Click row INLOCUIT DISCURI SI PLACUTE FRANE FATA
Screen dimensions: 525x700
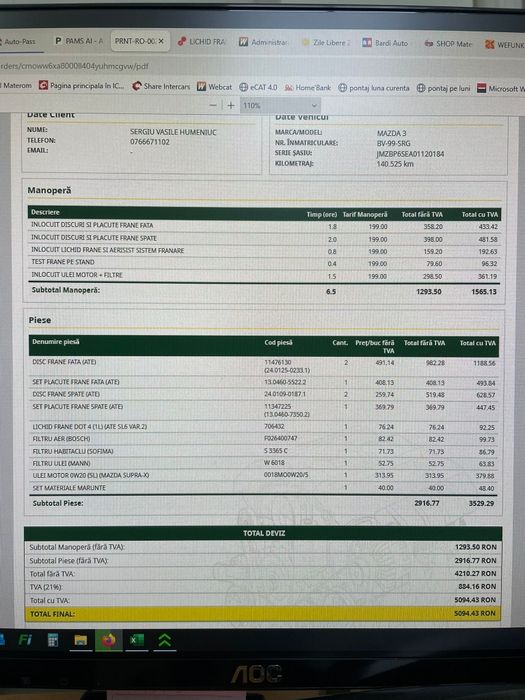coord(264,226)
